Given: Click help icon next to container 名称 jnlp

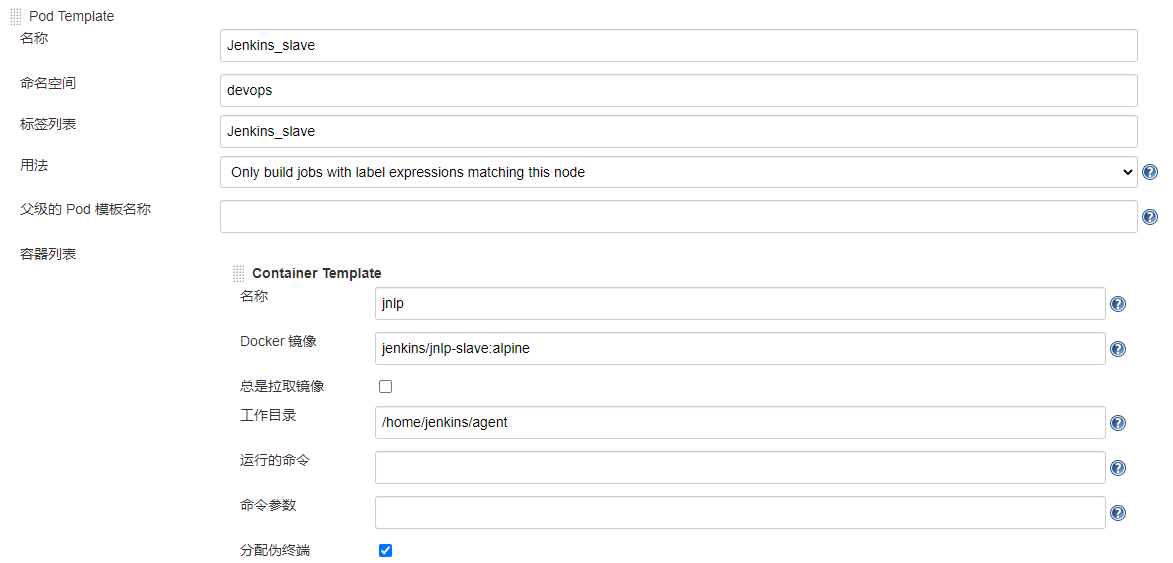Looking at the screenshot, I should pyautogui.click(x=1118, y=304).
